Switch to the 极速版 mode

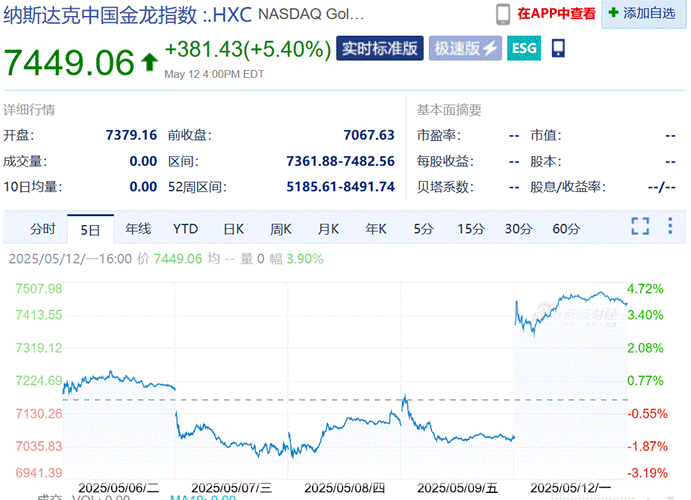pyautogui.click(x=465, y=48)
